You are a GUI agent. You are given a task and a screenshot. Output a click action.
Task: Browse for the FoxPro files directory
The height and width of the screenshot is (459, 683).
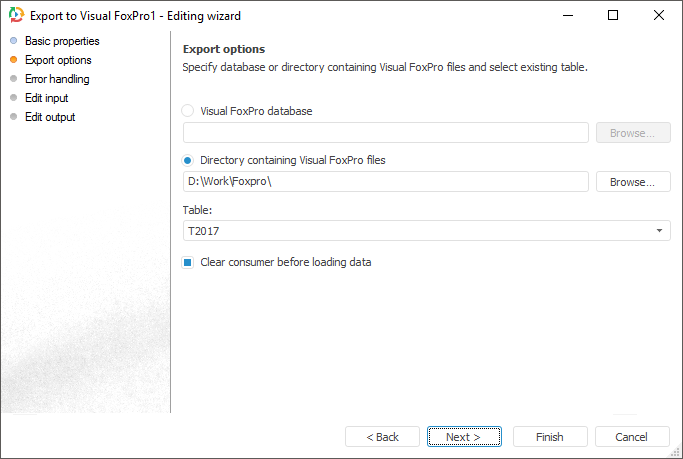click(x=633, y=182)
